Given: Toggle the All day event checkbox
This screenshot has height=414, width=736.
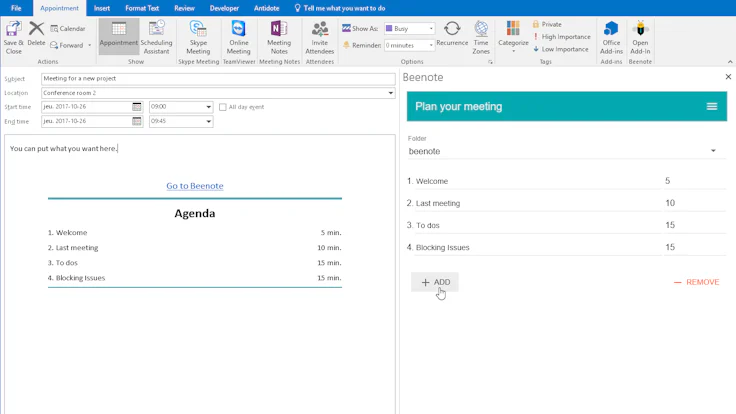Looking at the screenshot, I should (222, 107).
